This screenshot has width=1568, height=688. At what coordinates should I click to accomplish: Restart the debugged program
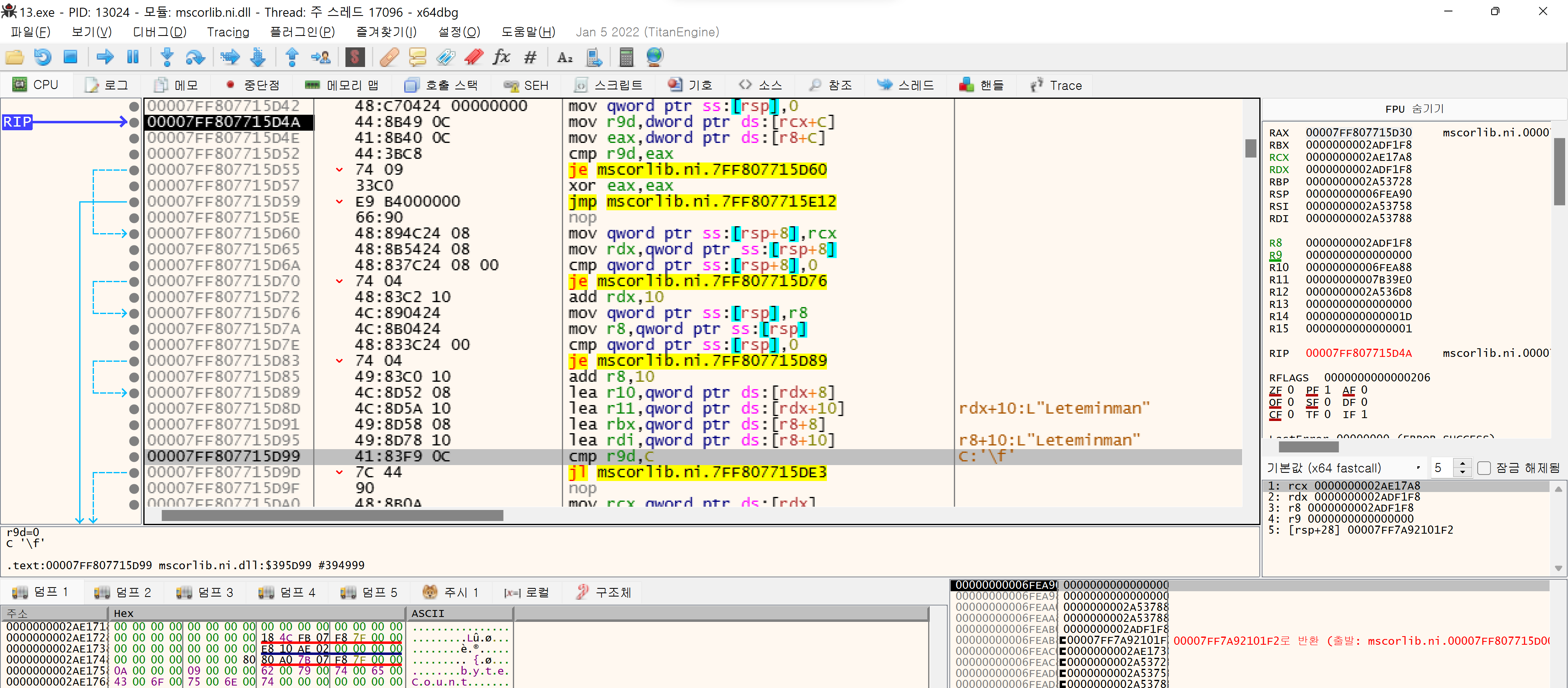tap(42, 57)
